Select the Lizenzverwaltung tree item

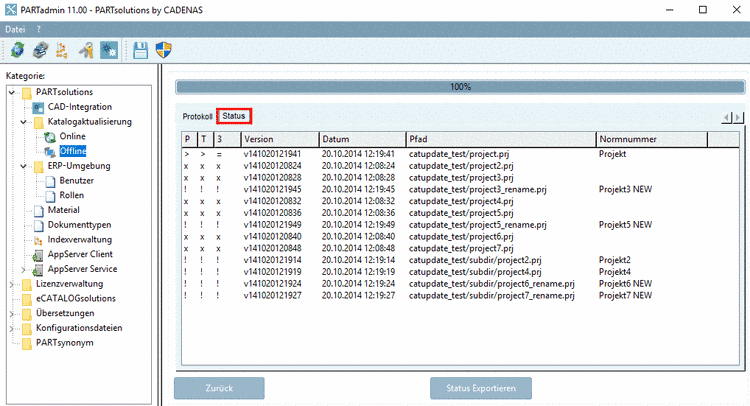[69, 284]
